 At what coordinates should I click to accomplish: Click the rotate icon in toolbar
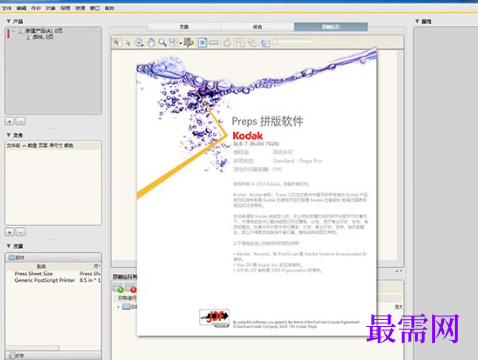click(x=227, y=42)
